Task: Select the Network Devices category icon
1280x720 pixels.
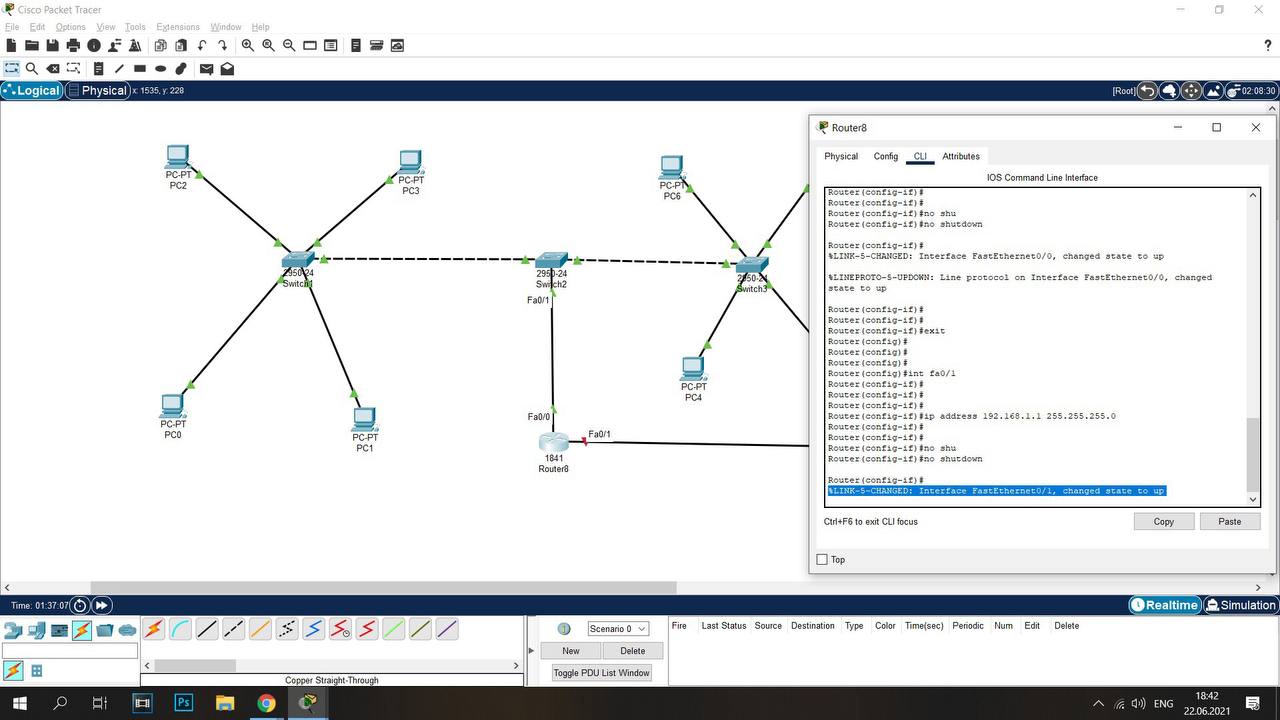Action: 13,630
